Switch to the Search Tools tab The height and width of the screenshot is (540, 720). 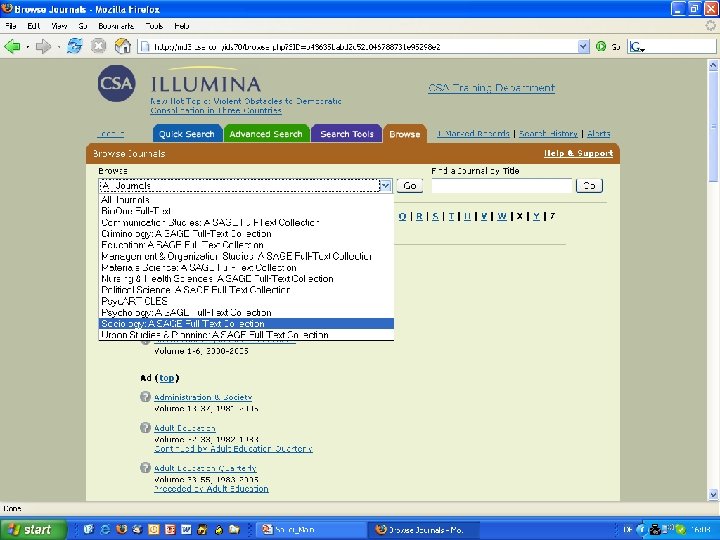click(347, 134)
